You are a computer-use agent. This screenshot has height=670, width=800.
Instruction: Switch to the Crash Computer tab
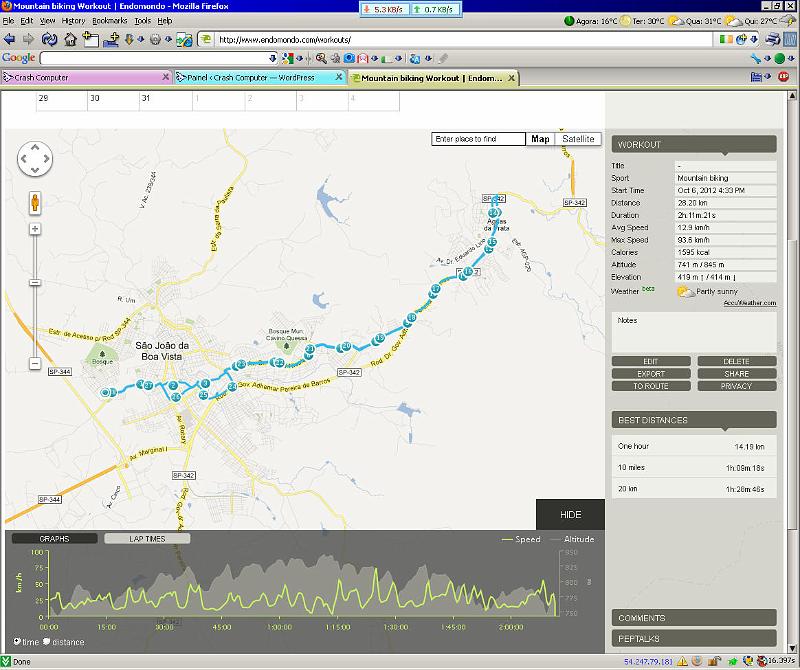(x=86, y=78)
